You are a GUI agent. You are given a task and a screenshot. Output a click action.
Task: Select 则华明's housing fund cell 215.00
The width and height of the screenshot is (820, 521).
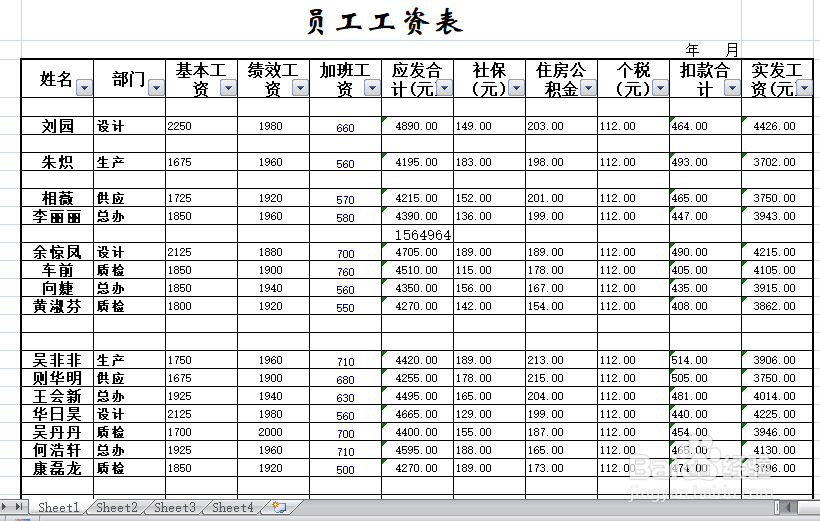pos(561,378)
